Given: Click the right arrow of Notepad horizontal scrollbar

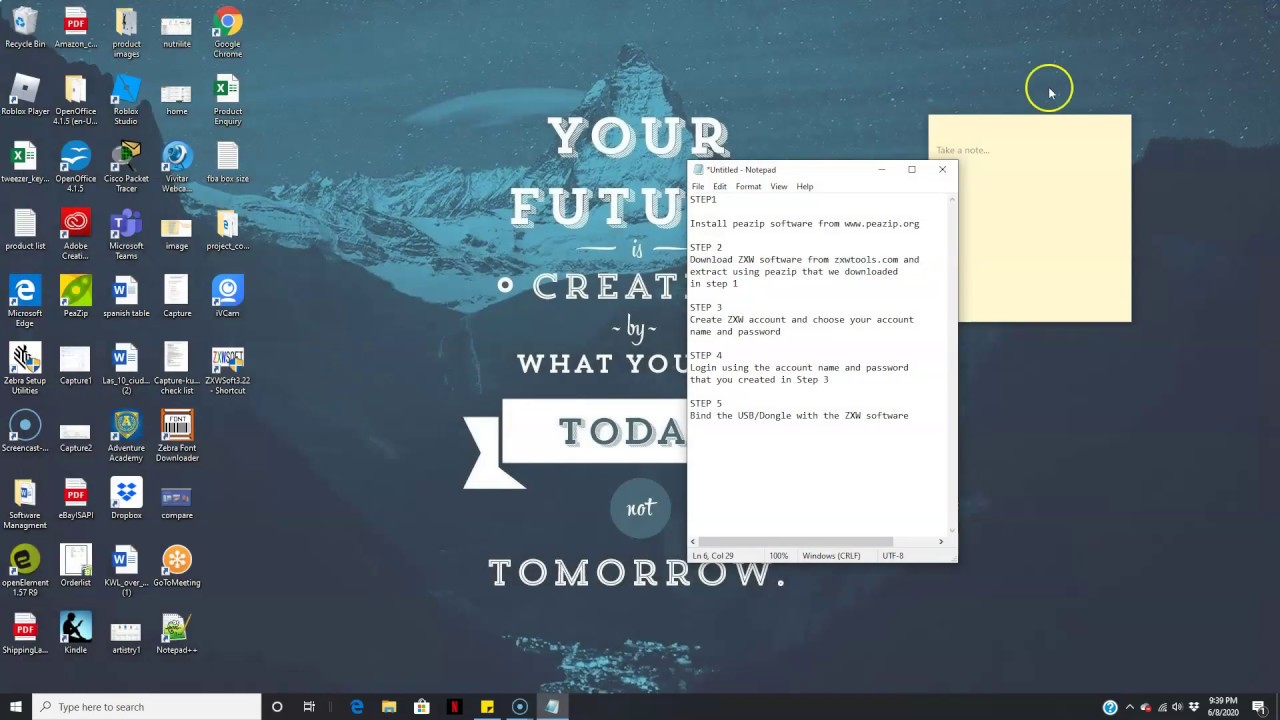Looking at the screenshot, I should tap(941, 541).
